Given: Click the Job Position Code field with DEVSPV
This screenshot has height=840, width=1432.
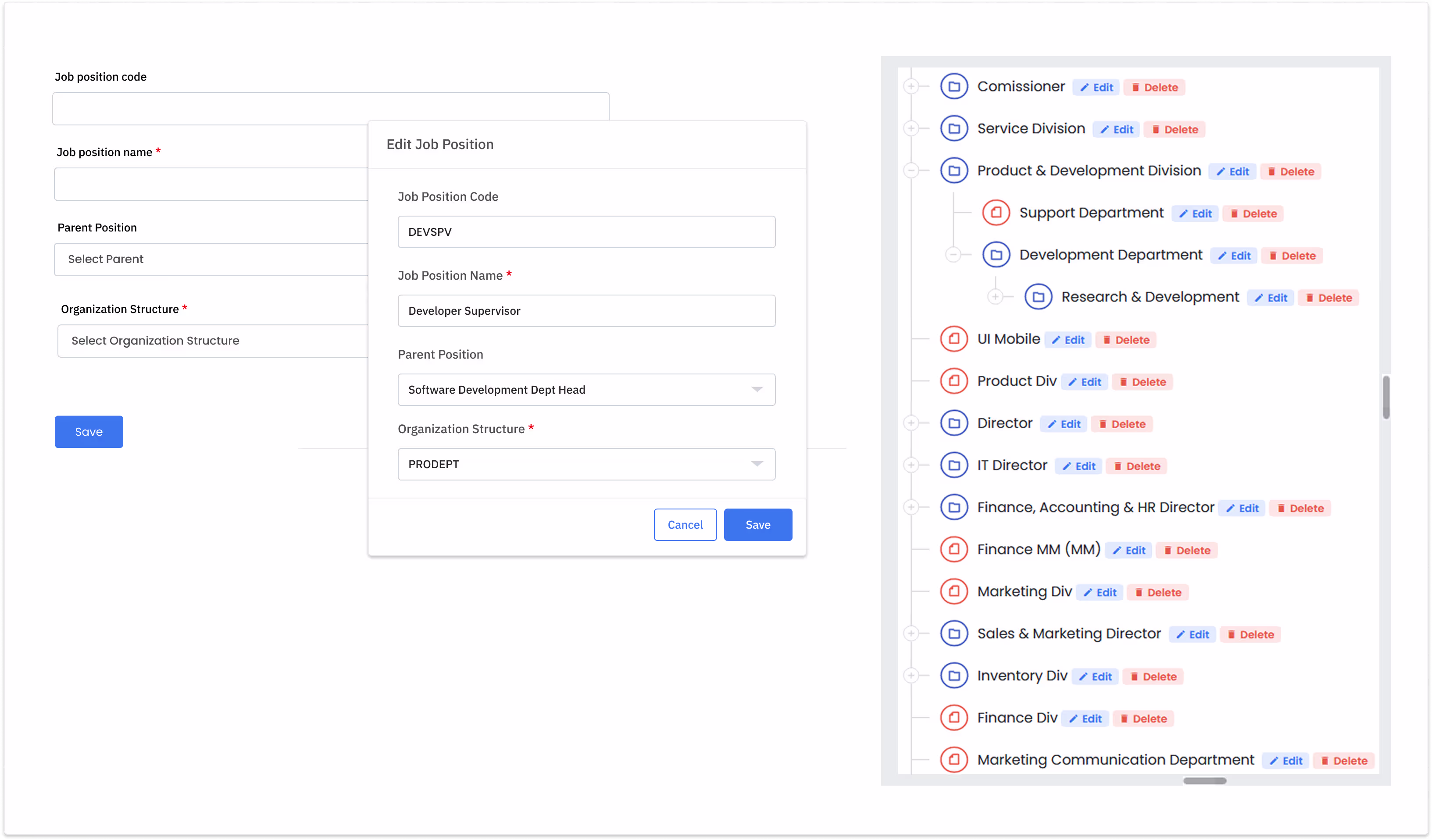Looking at the screenshot, I should (x=586, y=232).
